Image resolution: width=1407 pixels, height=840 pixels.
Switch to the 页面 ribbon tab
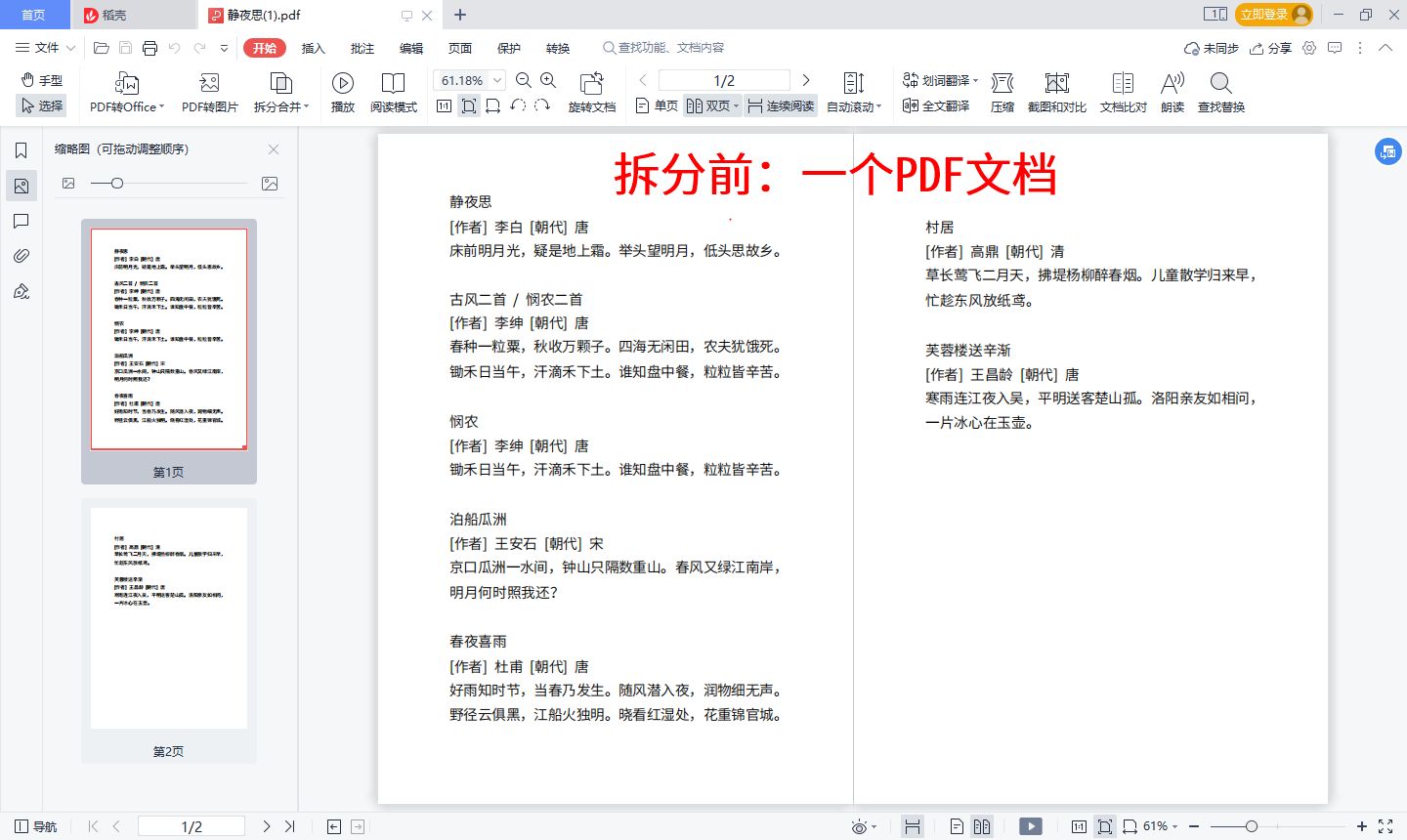(x=460, y=48)
